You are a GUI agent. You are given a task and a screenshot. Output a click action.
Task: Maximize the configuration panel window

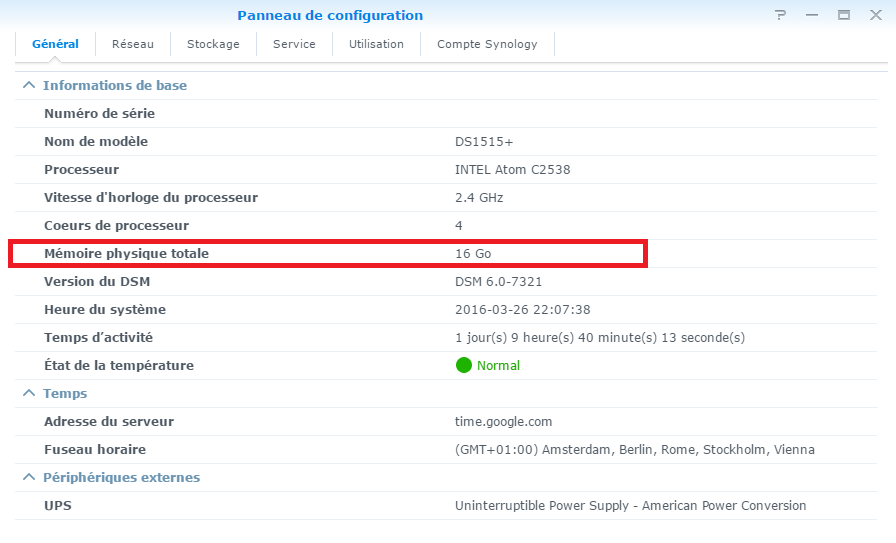point(844,16)
